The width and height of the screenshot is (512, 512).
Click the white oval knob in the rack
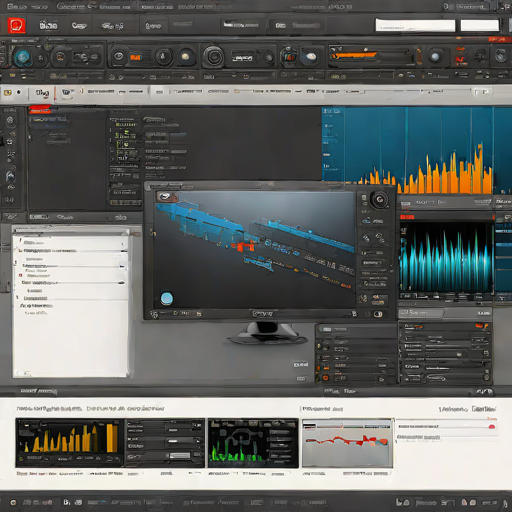click(x=311, y=56)
